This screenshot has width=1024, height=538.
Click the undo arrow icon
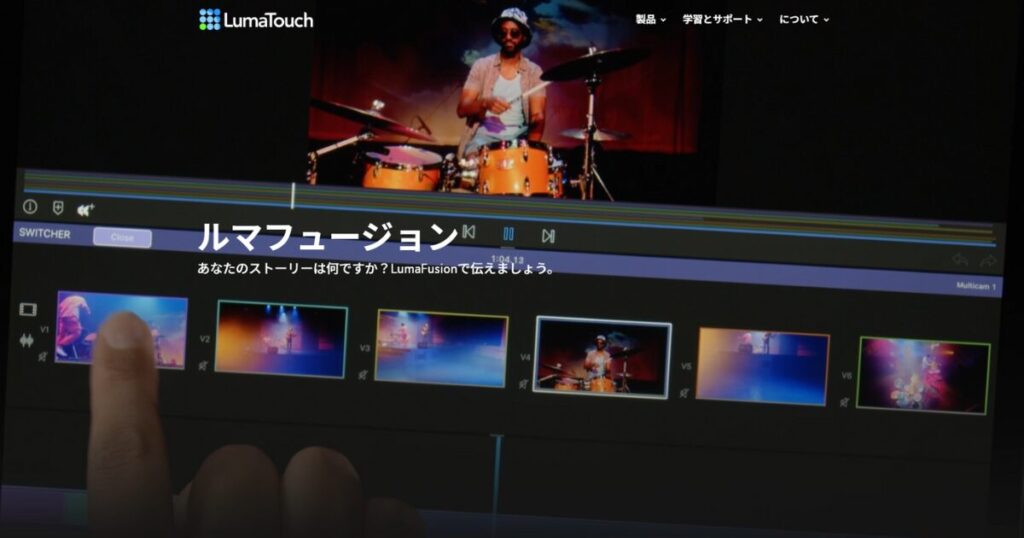[x=959, y=260]
